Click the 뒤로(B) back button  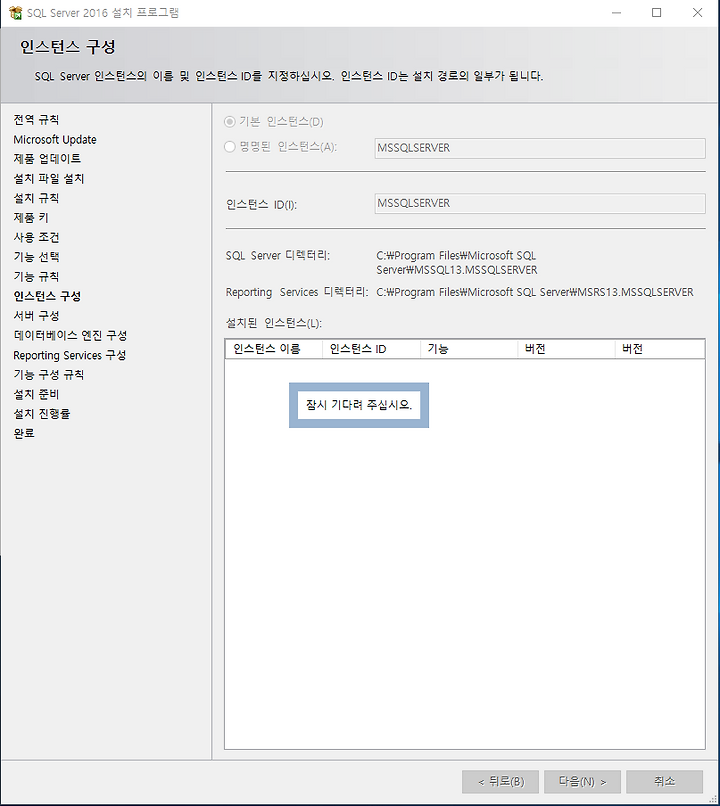pos(500,781)
